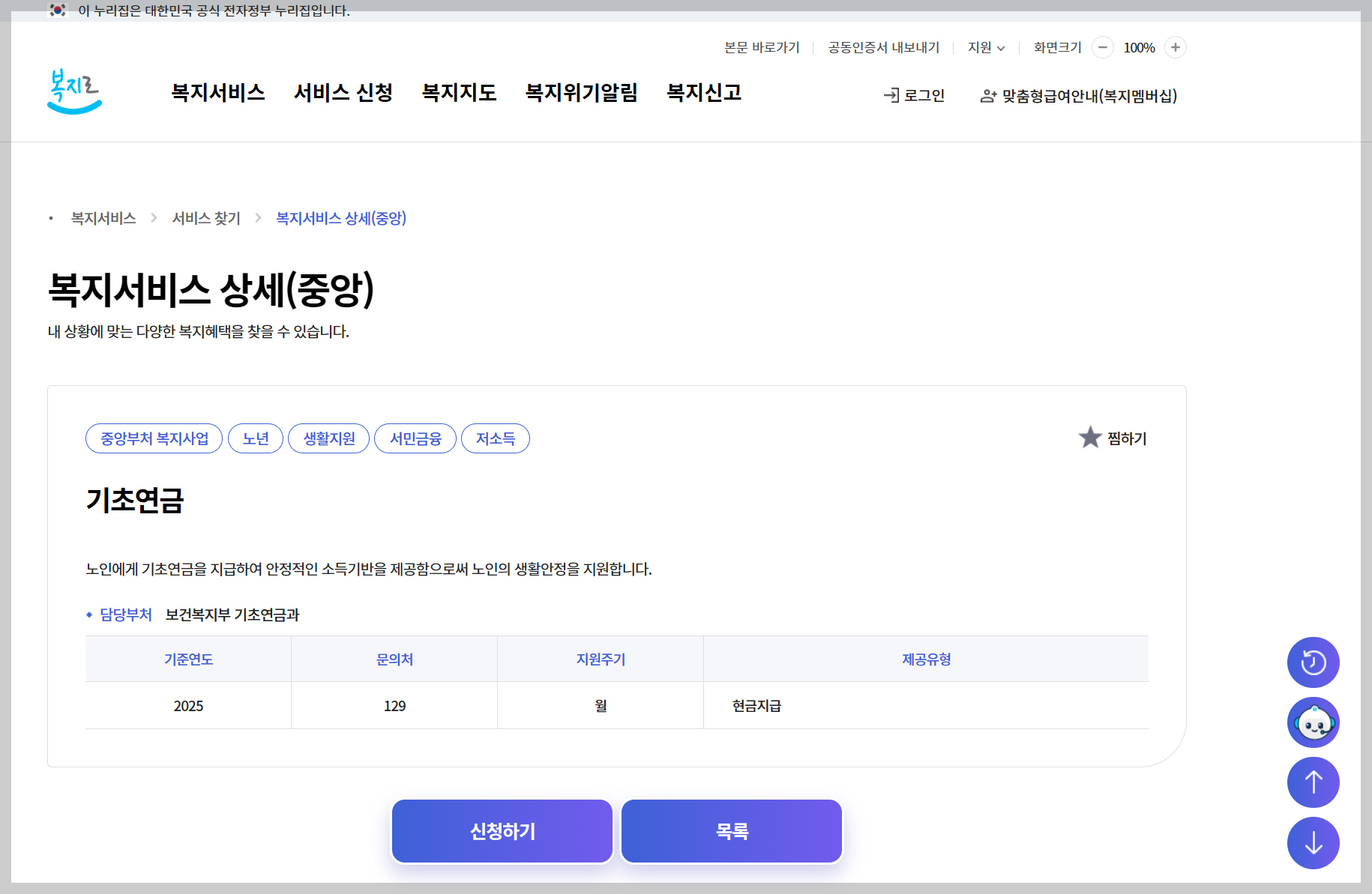The image size is (1372, 894).
Task: Click the scroll-to-top arrow icon
Action: [x=1313, y=782]
